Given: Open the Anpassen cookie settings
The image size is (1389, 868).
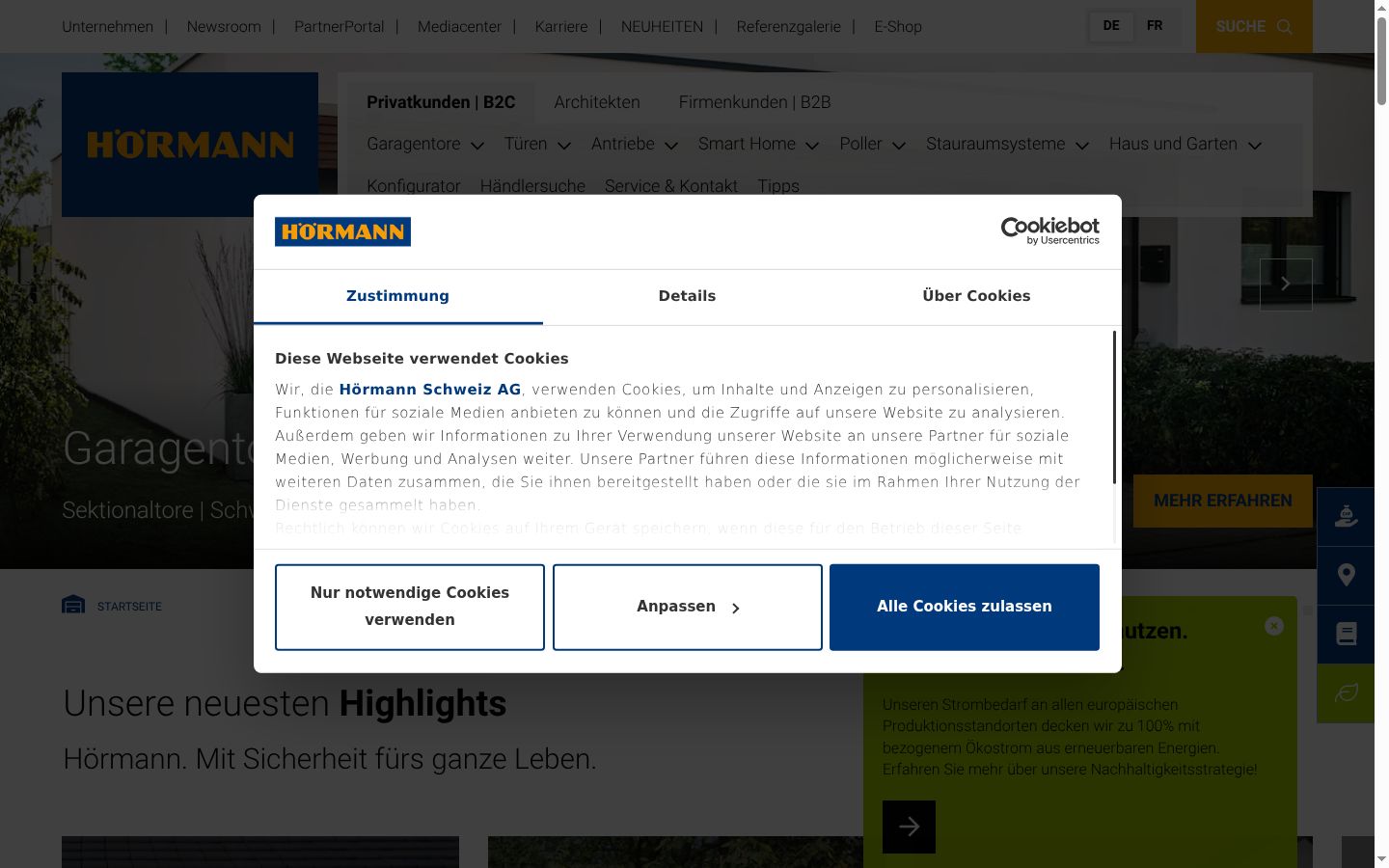Looking at the screenshot, I should coord(688,608).
